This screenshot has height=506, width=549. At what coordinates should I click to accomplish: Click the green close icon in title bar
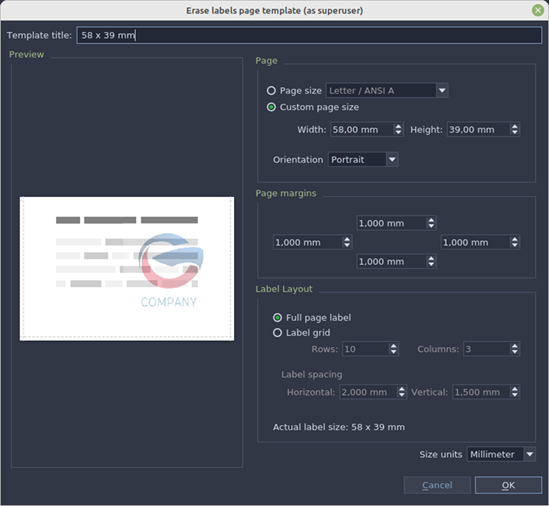tap(537, 10)
